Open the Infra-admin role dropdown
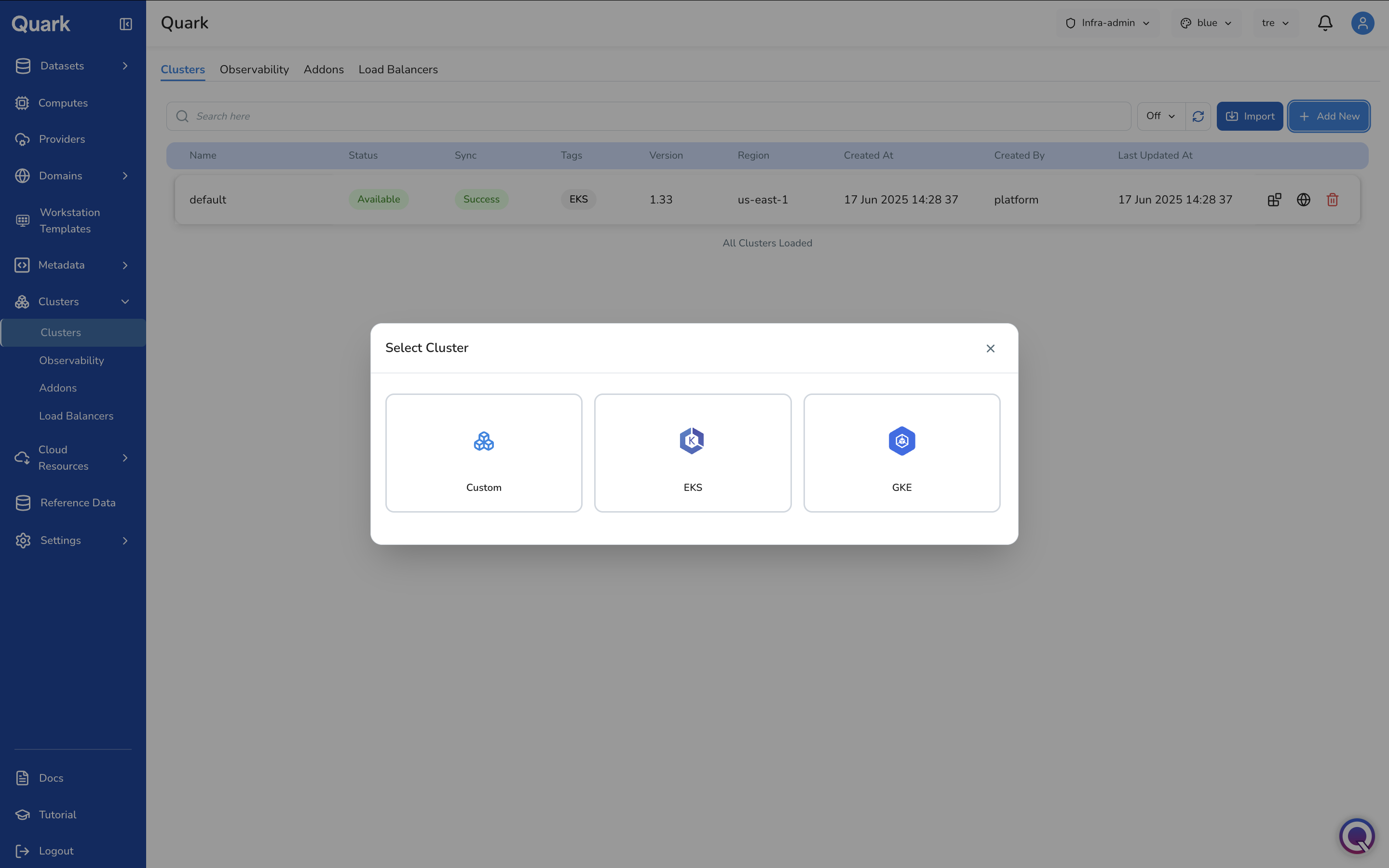Image resolution: width=1389 pixels, height=868 pixels. pos(1108,23)
